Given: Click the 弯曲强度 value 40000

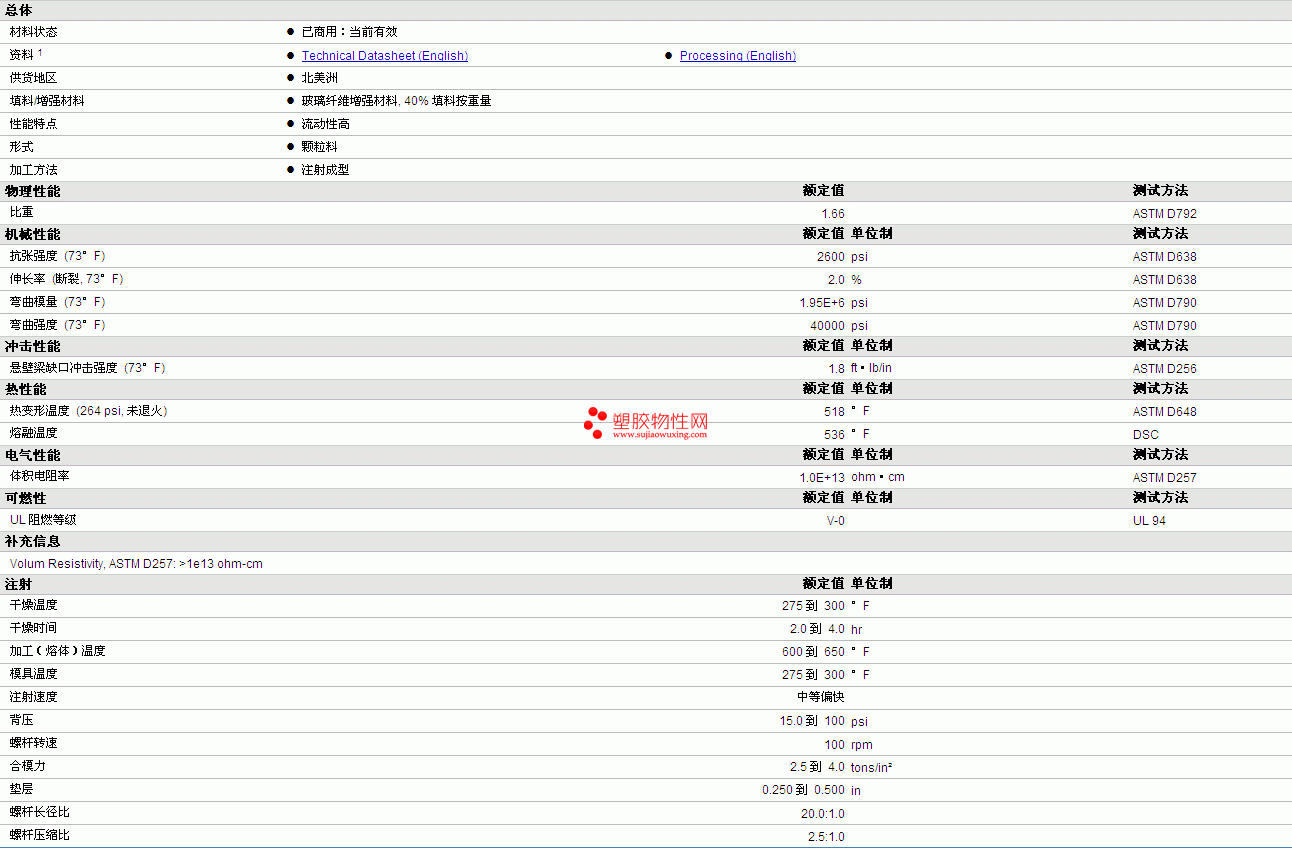Looking at the screenshot, I should (827, 326).
